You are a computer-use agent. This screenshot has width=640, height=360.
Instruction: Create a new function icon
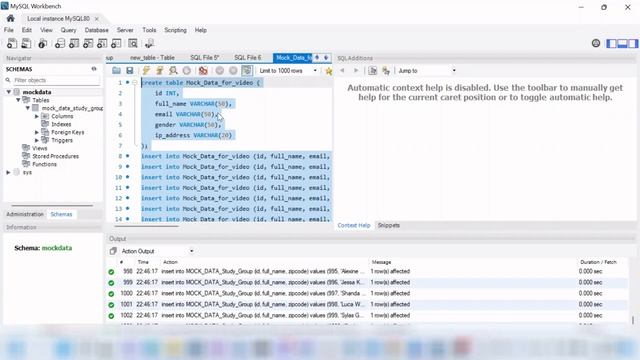click(116, 43)
